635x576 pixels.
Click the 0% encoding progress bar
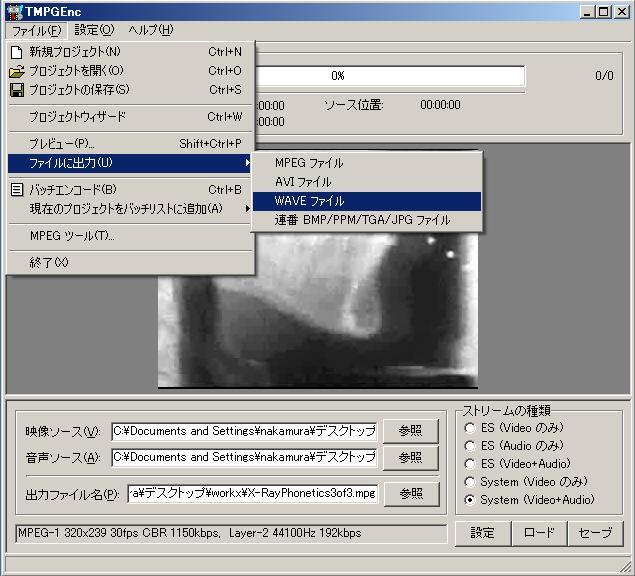[x=390, y=76]
